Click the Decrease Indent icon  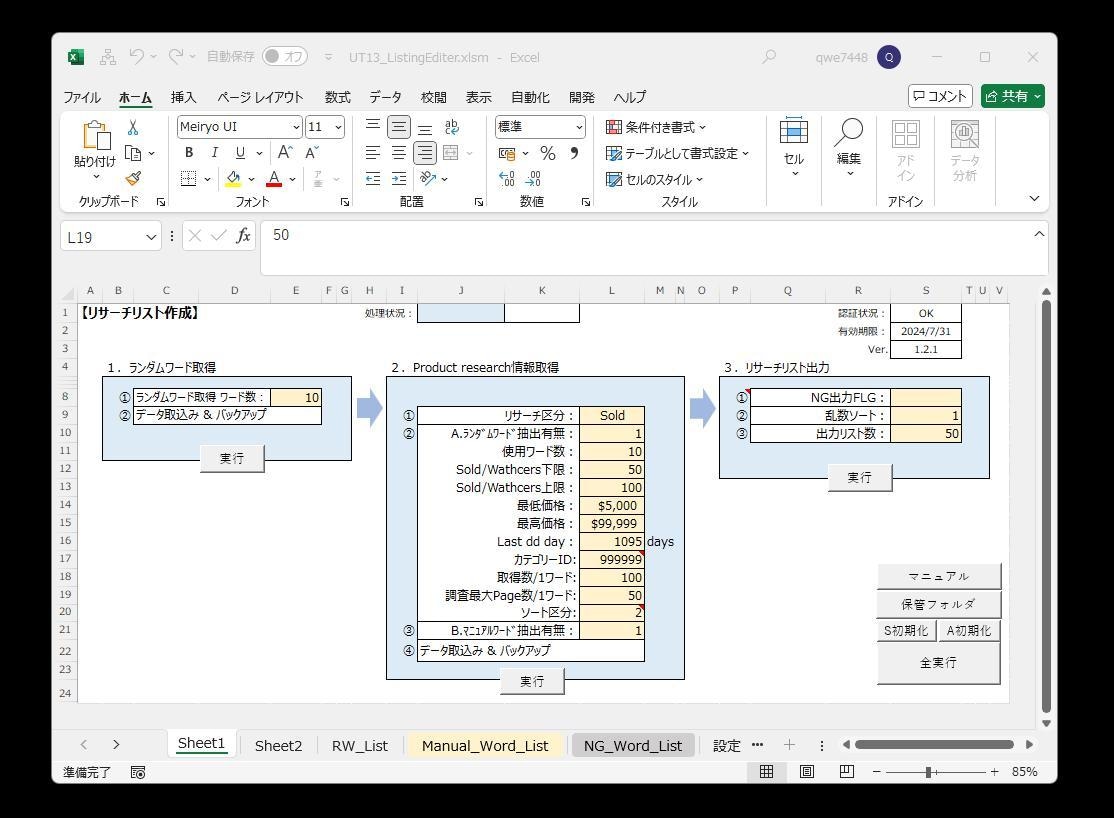[373, 178]
